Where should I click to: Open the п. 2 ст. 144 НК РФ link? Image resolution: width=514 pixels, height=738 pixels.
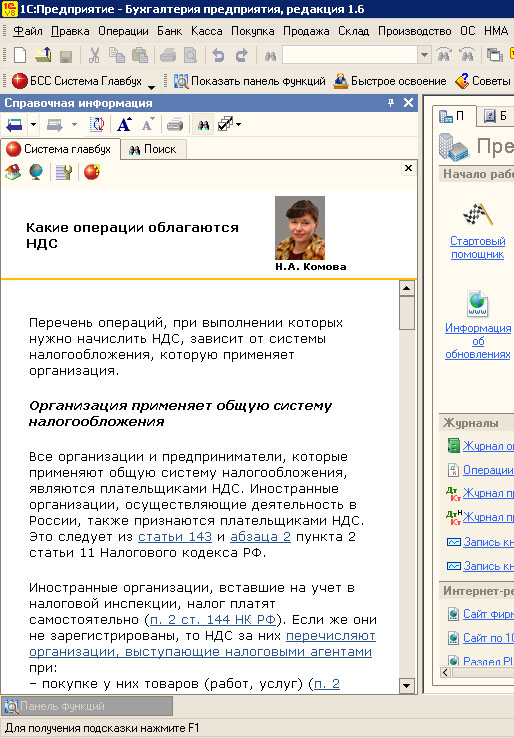(212, 619)
